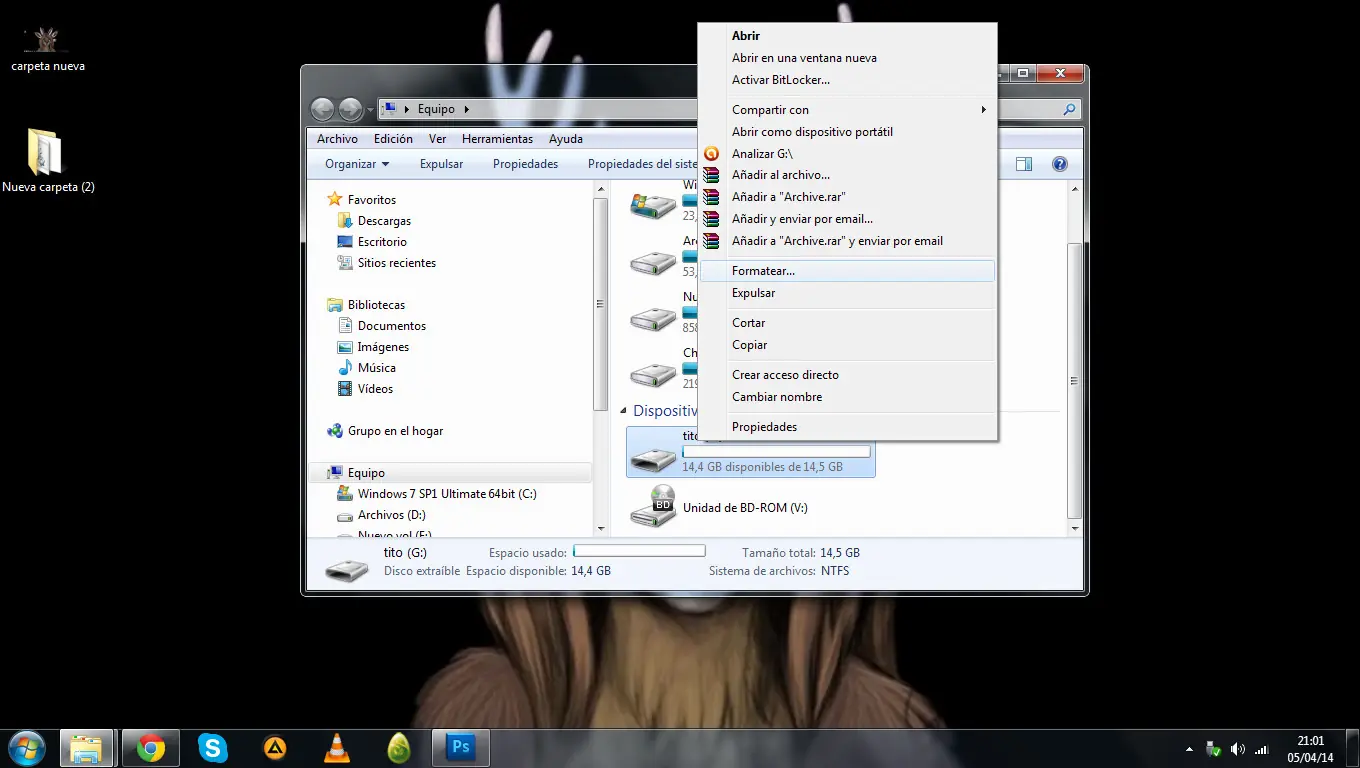Open the Música library
Viewport: 1360px width, 768px height.
click(x=376, y=368)
